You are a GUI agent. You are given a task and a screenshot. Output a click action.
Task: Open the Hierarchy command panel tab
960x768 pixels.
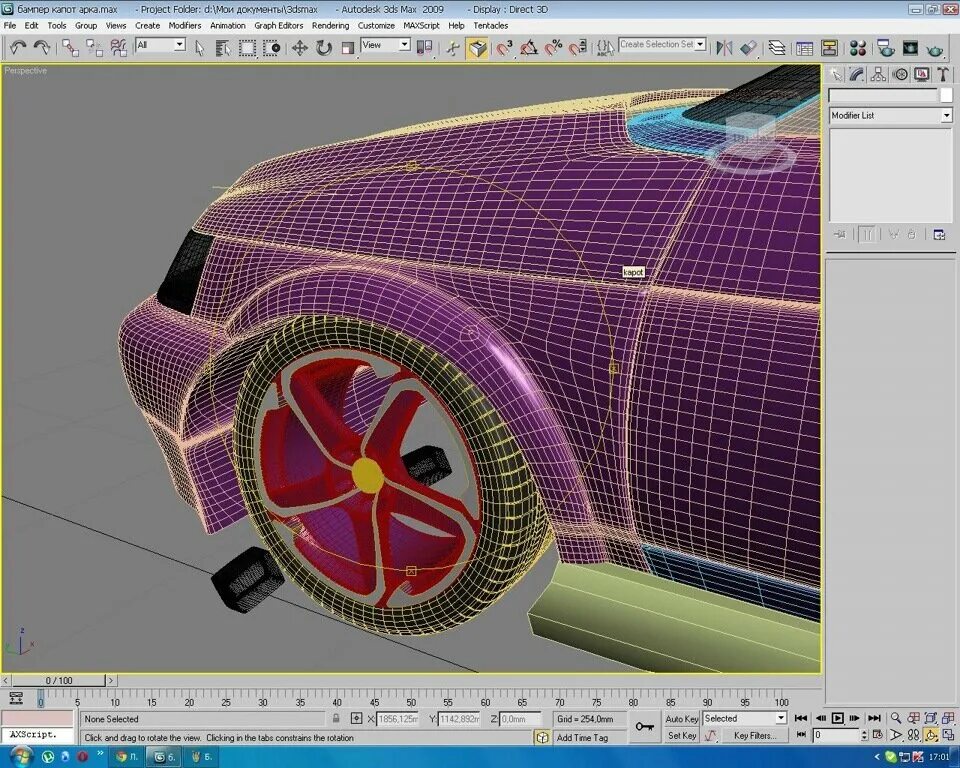pyautogui.click(x=879, y=74)
